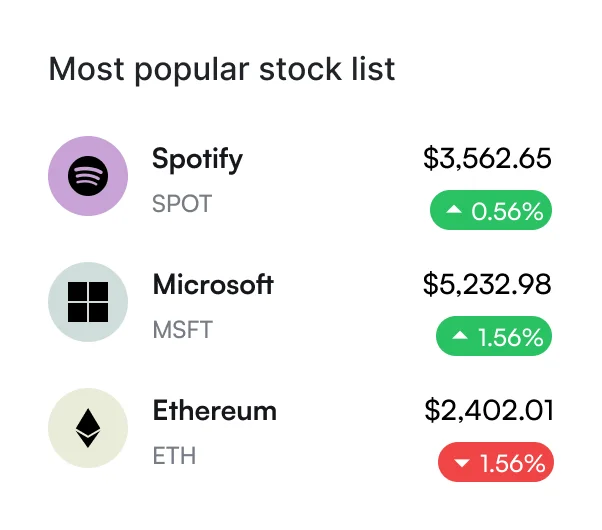Click the Spotify logo icon
The height and width of the screenshot is (530, 602).
88,176
